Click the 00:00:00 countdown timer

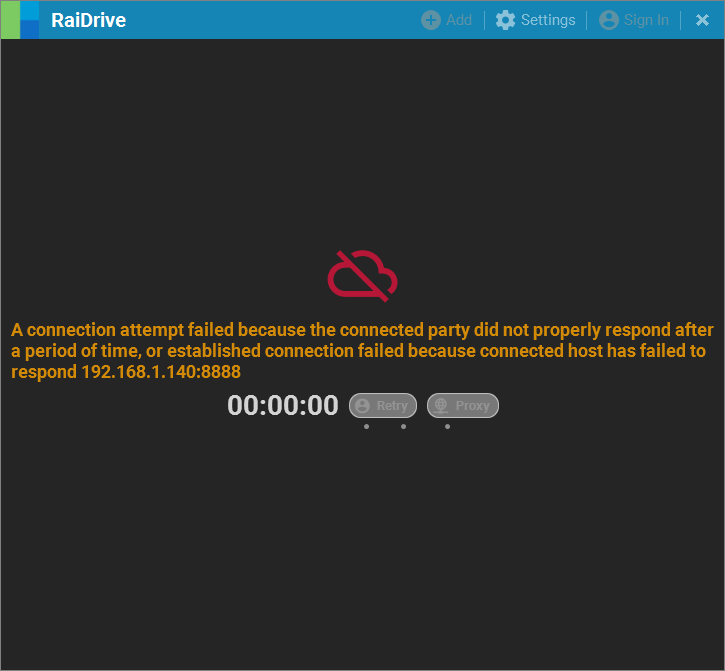[283, 406]
